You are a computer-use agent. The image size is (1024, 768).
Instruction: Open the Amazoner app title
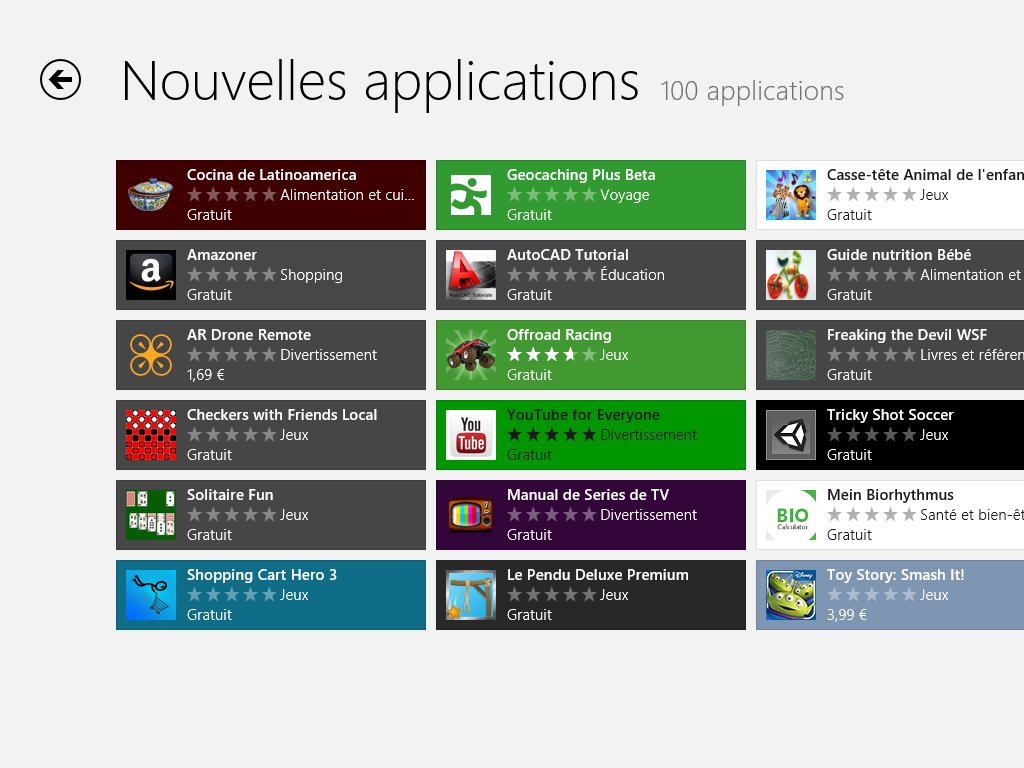pos(222,255)
